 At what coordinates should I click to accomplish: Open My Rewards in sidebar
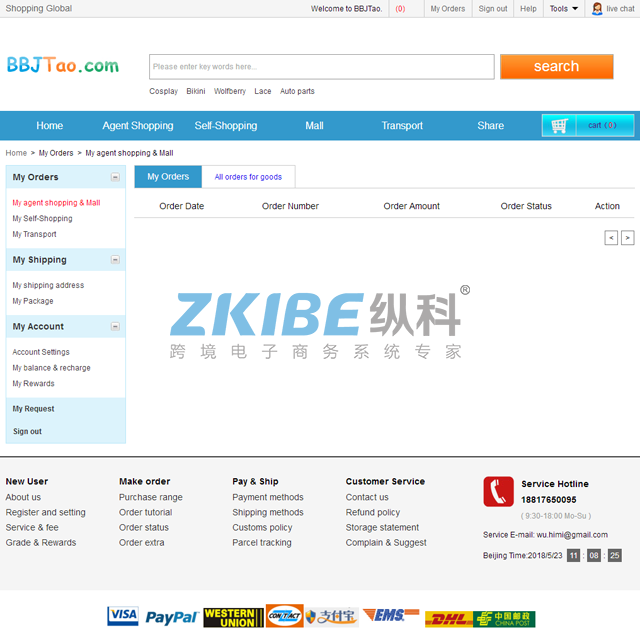click(x=33, y=383)
